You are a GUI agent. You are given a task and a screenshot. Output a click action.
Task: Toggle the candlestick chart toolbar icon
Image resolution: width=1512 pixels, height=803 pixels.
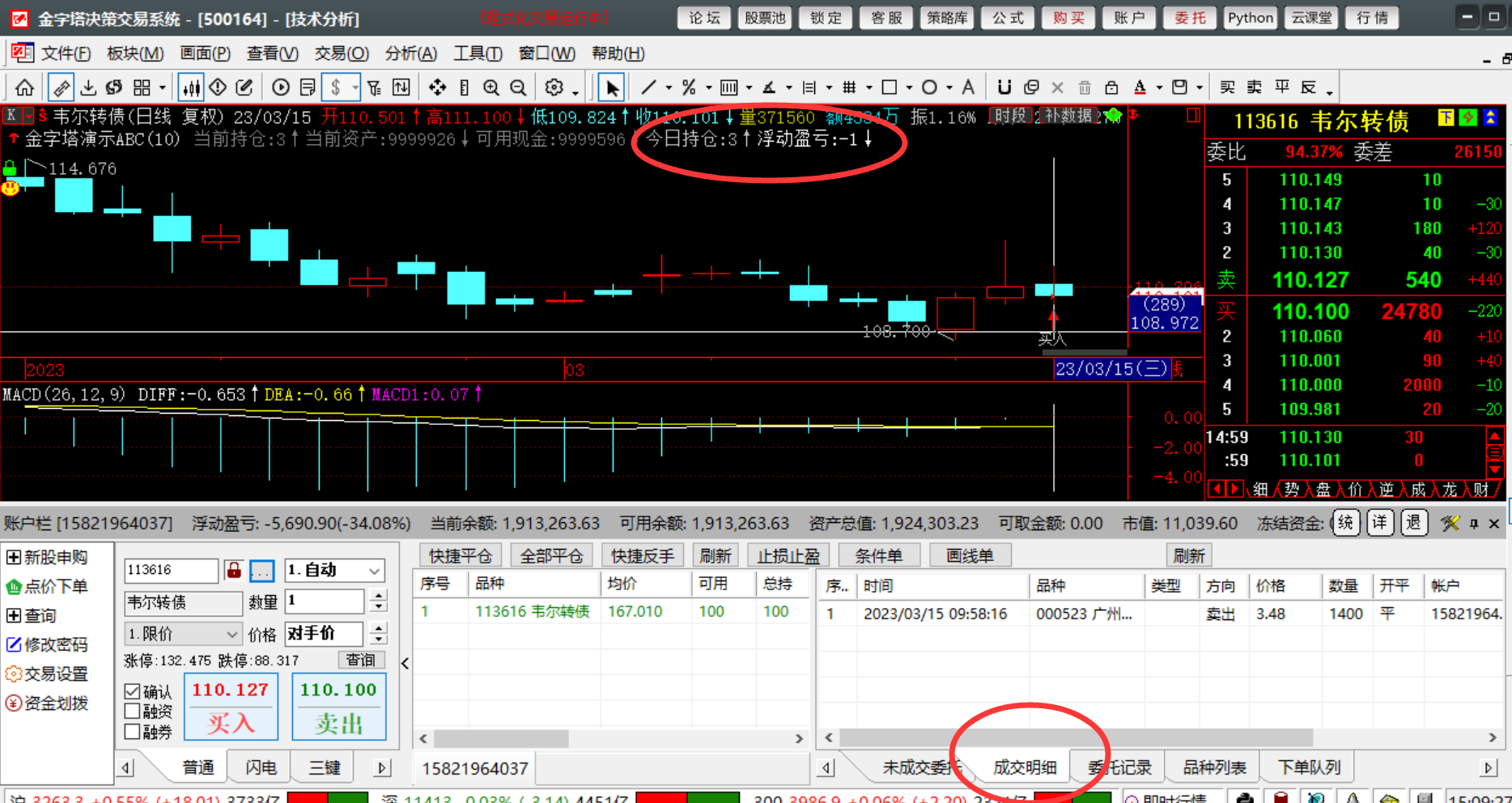(191, 87)
